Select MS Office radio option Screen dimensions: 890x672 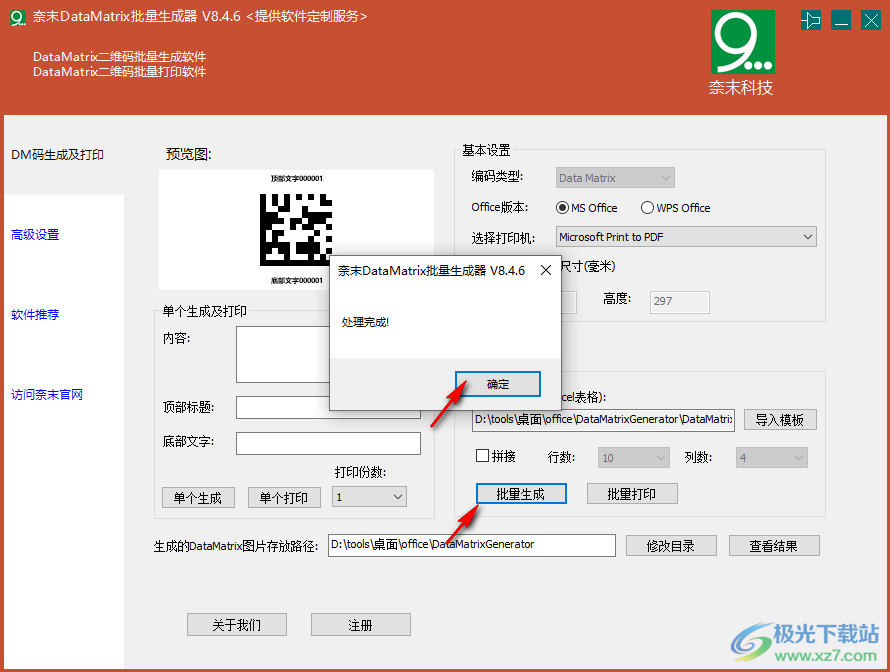coord(586,208)
